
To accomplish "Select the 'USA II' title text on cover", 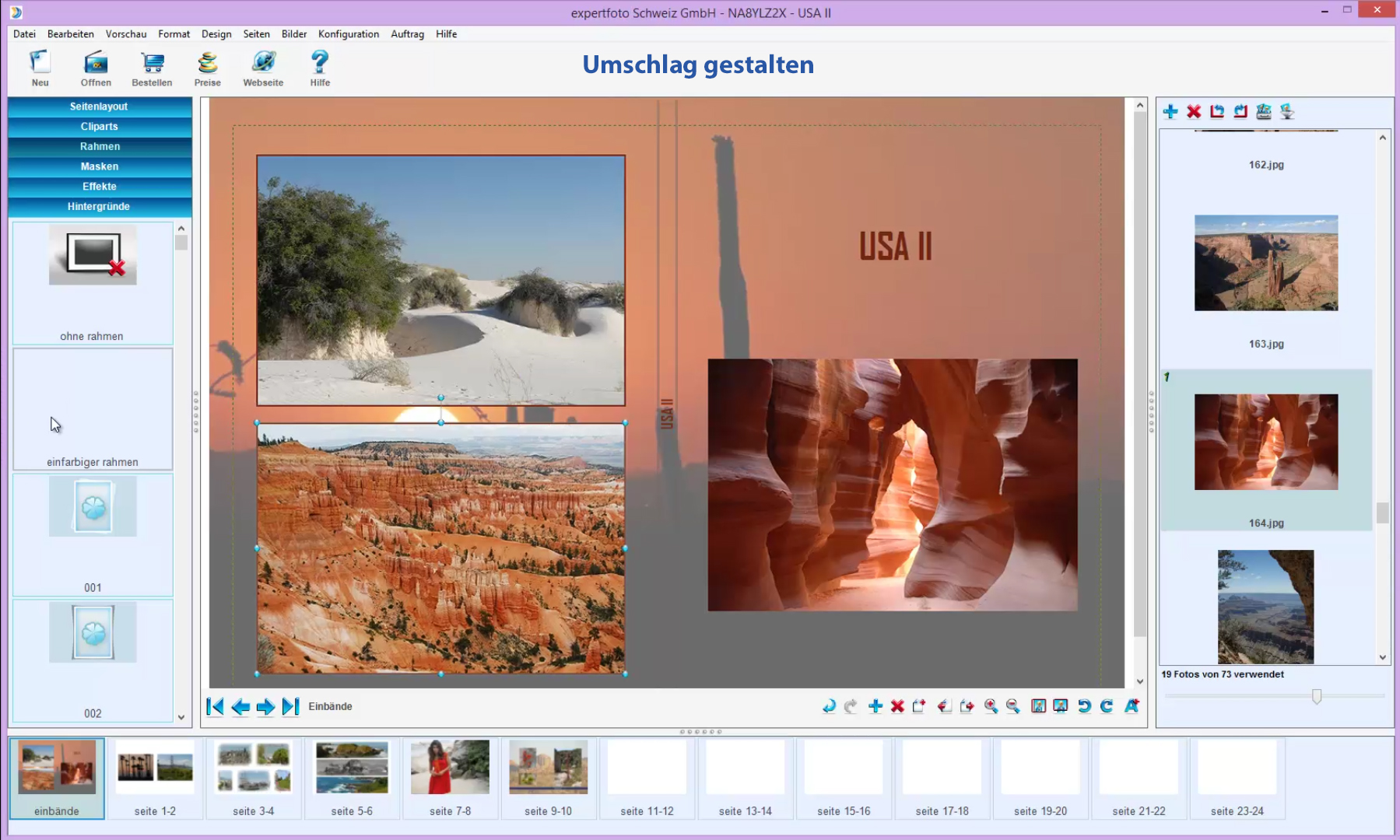I will 896,247.
